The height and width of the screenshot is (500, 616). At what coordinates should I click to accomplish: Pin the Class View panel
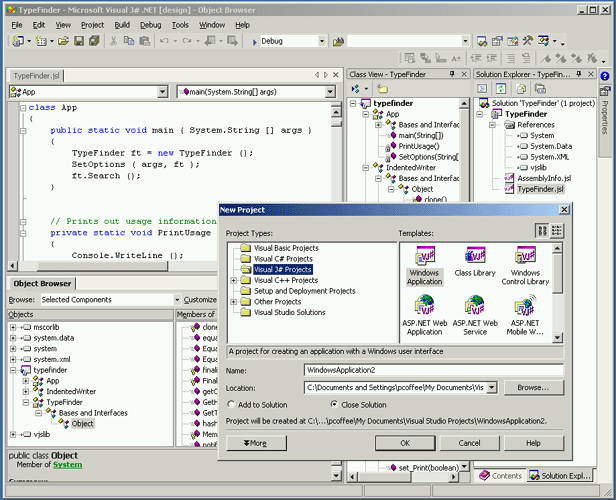click(x=452, y=74)
